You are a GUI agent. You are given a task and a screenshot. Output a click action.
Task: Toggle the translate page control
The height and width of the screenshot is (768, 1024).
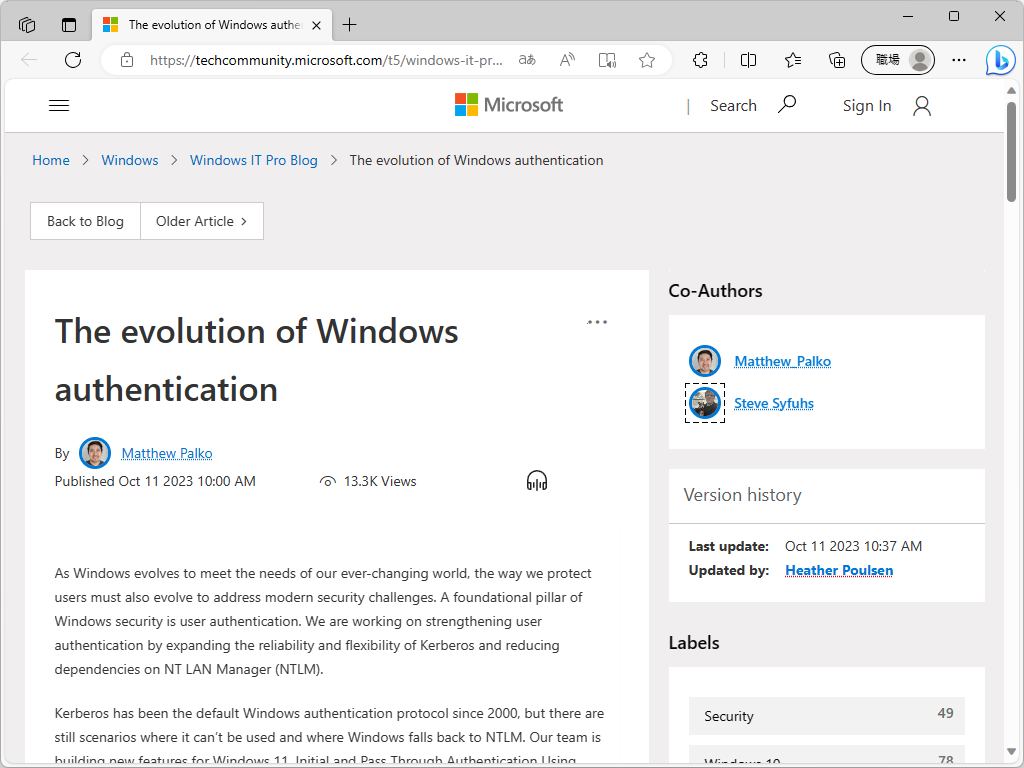pos(527,60)
